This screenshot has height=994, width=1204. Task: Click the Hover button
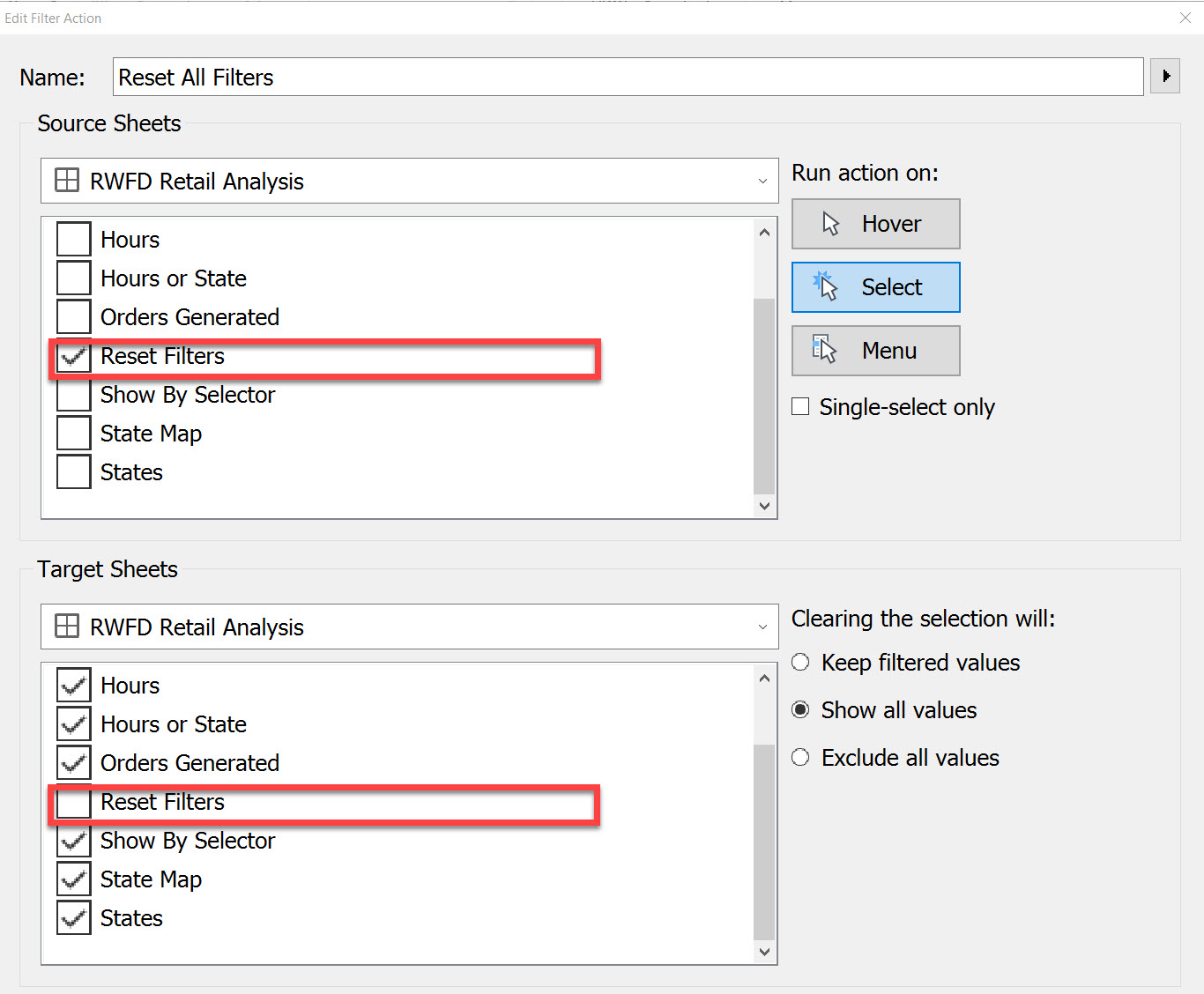click(x=875, y=224)
